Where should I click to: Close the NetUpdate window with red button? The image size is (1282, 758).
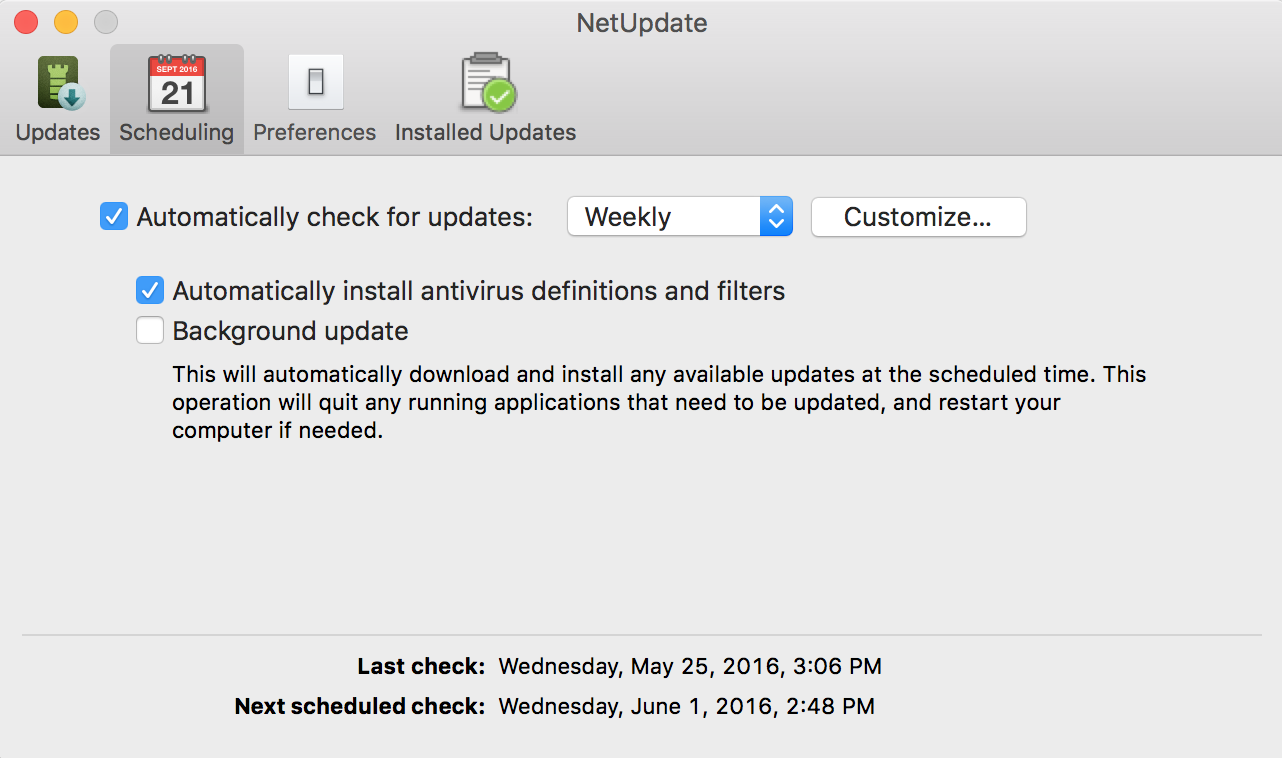pyautogui.click(x=26, y=22)
